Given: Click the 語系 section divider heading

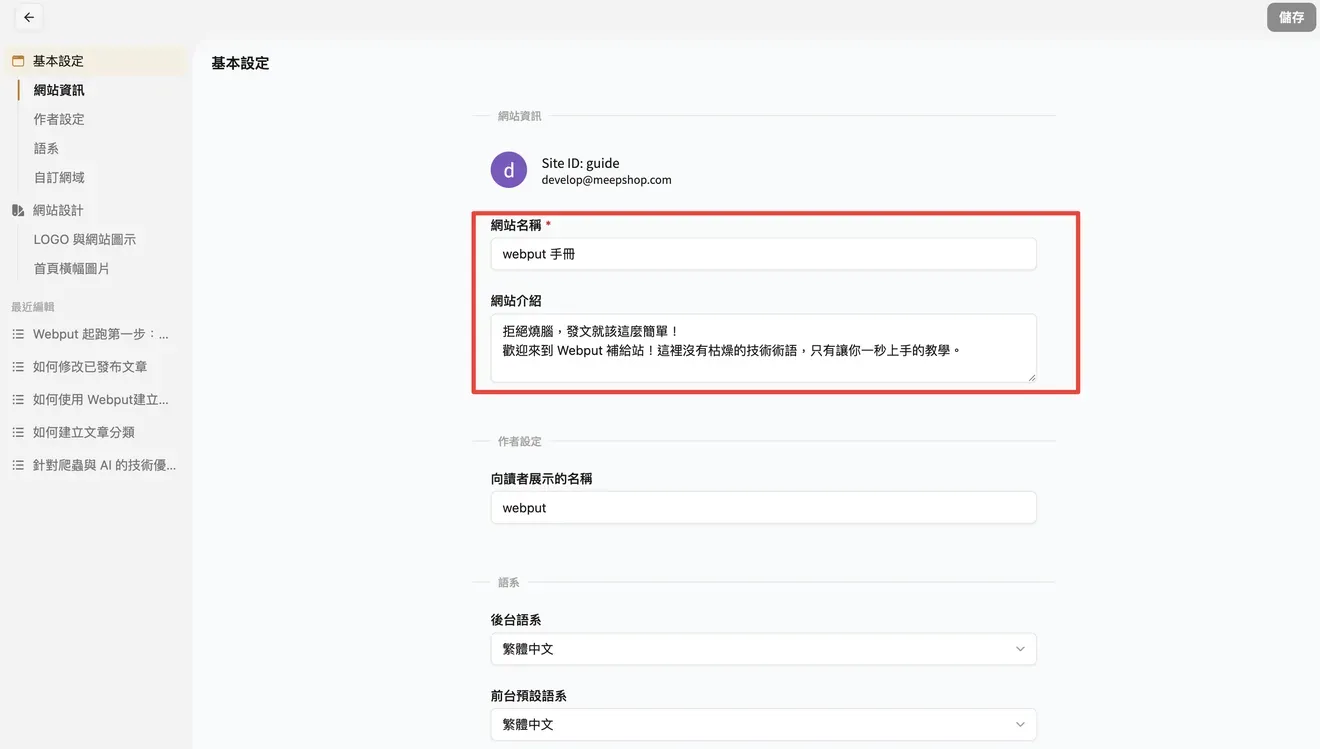Looking at the screenshot, I should (509, 582).
